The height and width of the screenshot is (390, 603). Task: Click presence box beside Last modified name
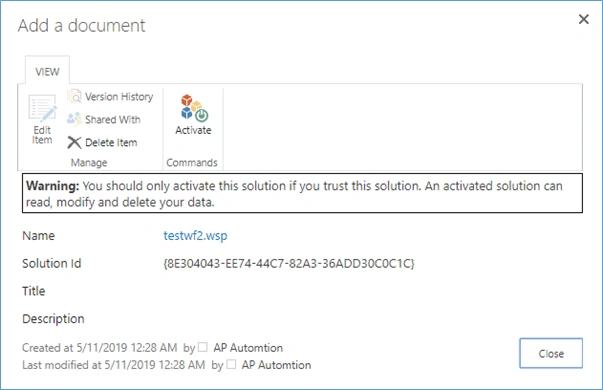(x=231, y=364)
